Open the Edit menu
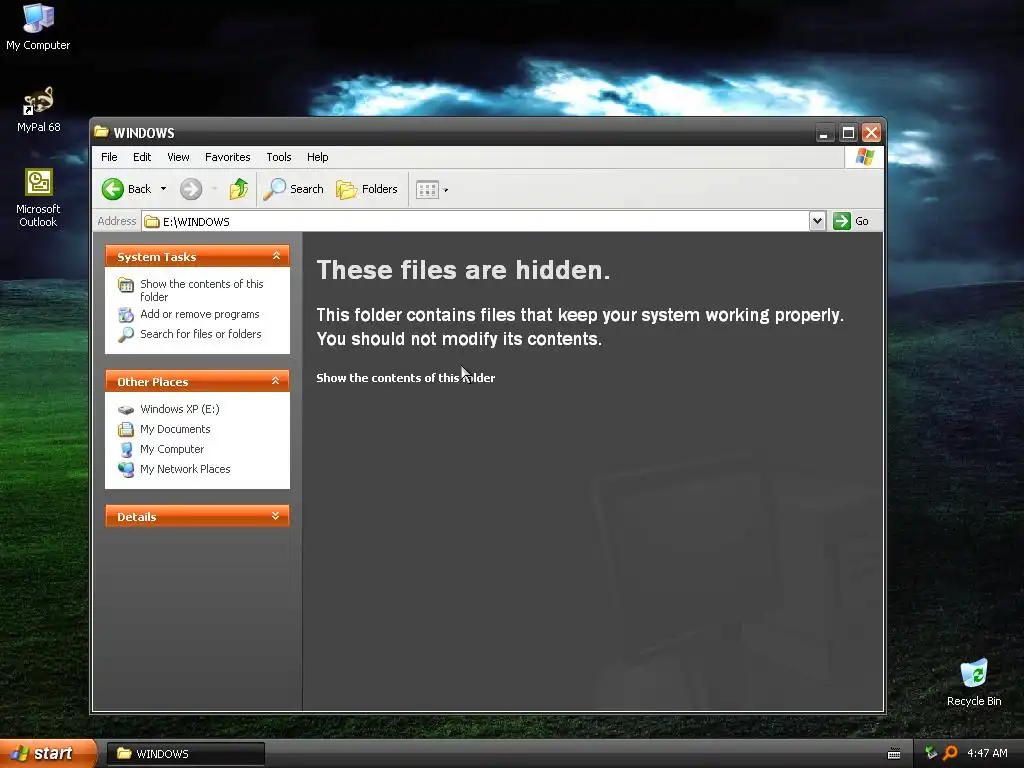 click(x=142, y=157)
